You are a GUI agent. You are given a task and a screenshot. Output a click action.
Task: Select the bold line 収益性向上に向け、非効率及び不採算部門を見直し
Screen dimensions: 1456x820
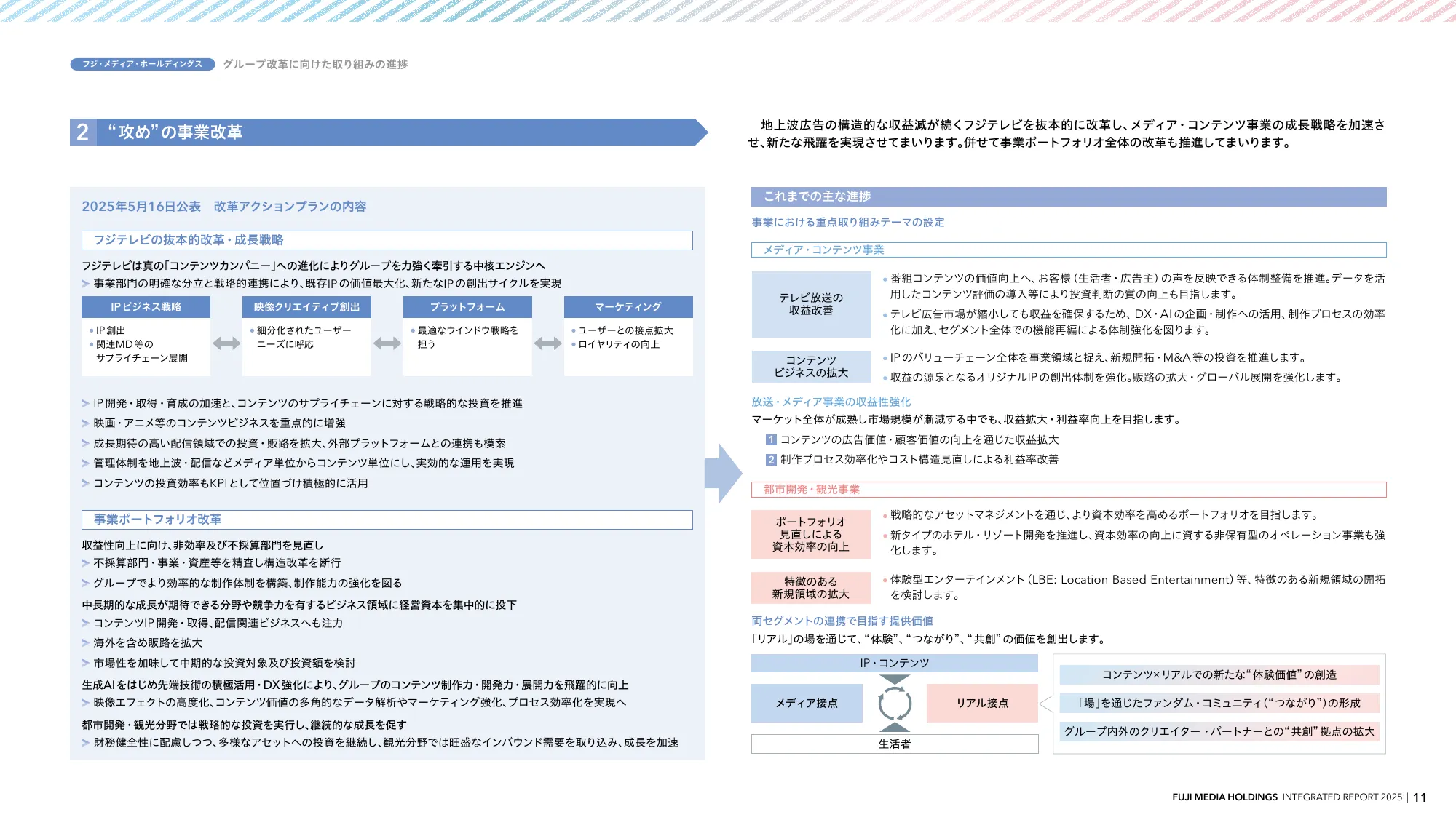pyautogui.click(x=203, y=546)
